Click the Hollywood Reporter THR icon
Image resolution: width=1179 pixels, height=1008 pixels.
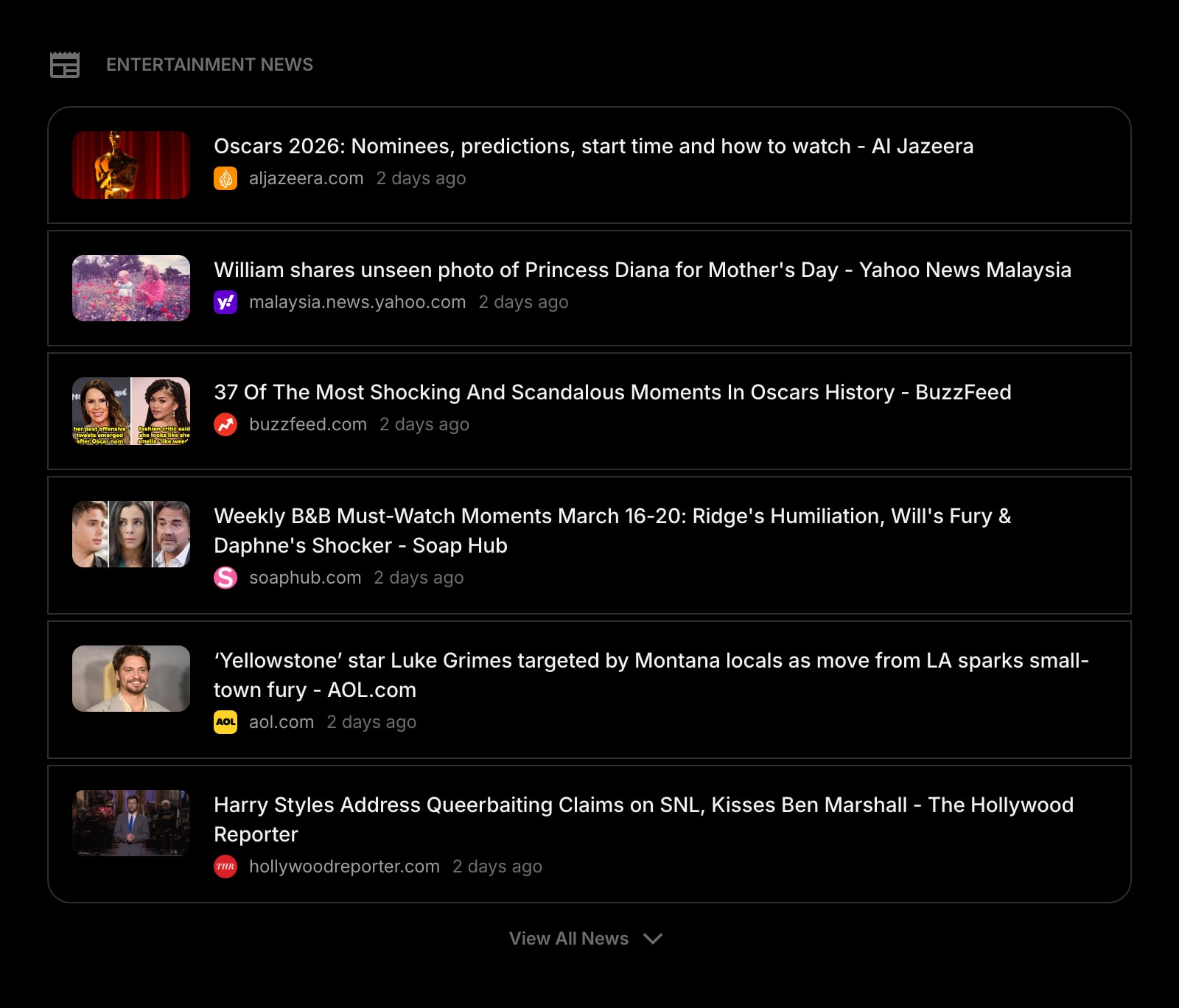[225, 866]
